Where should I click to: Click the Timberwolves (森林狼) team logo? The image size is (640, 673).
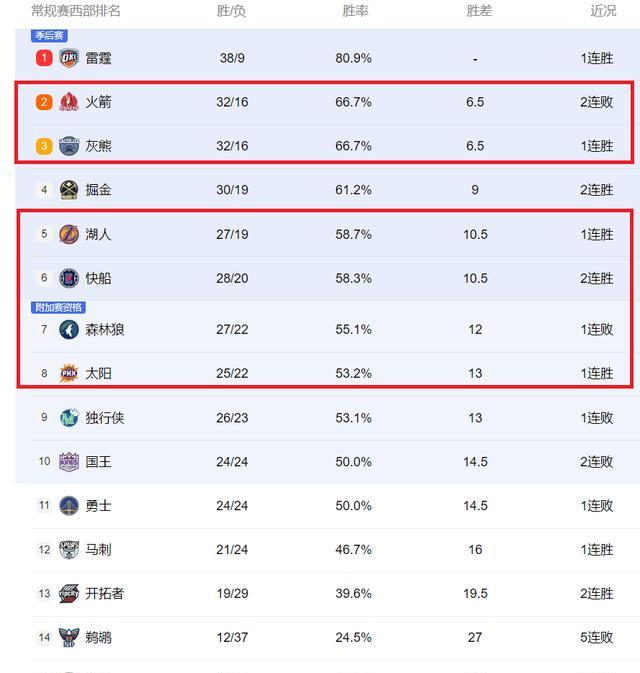[x=69, y=329]
